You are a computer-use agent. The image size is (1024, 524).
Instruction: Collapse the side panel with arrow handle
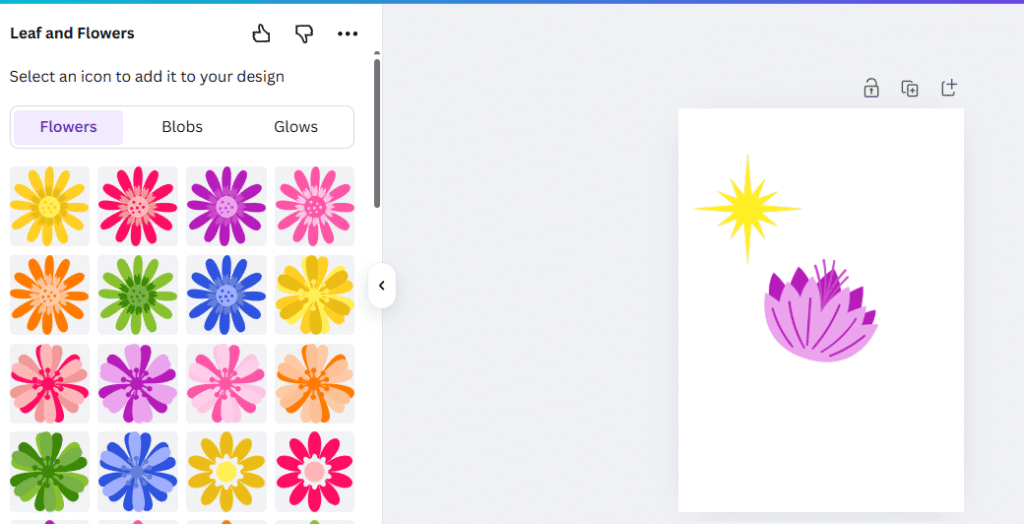click(382, 286)
